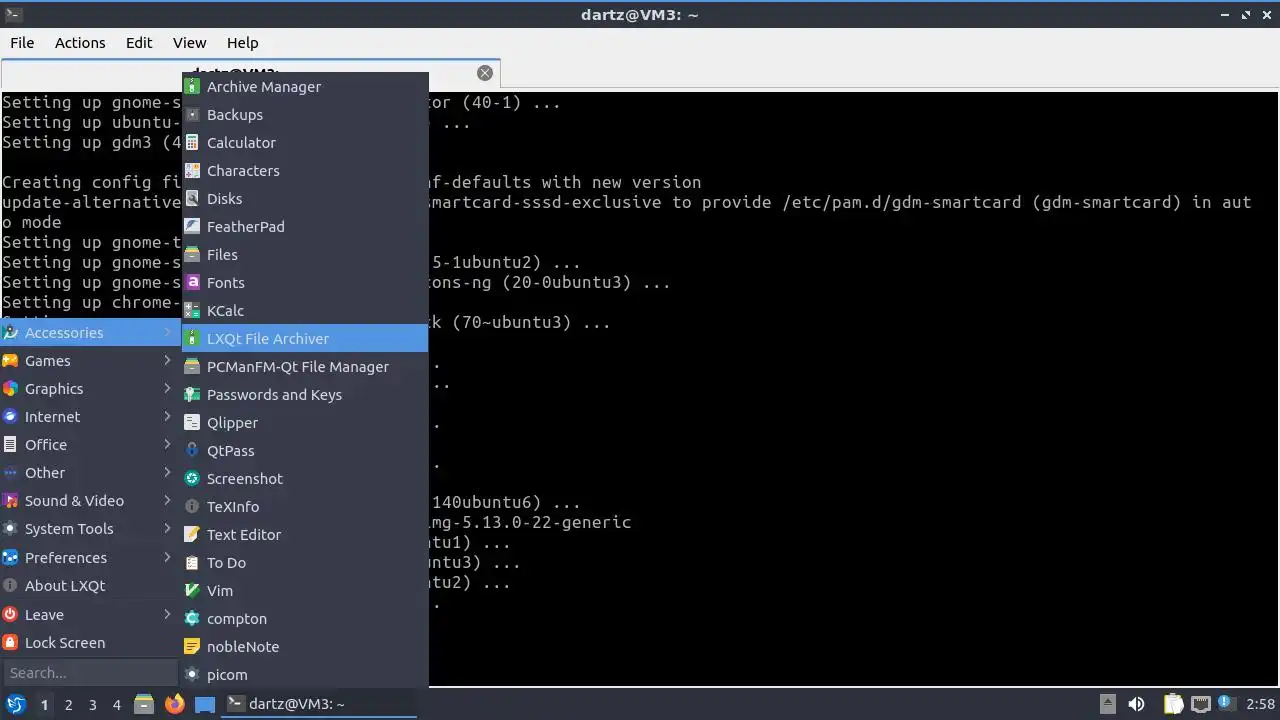
Task: Switch to virtual desktop 4
Action: (116, 705)
